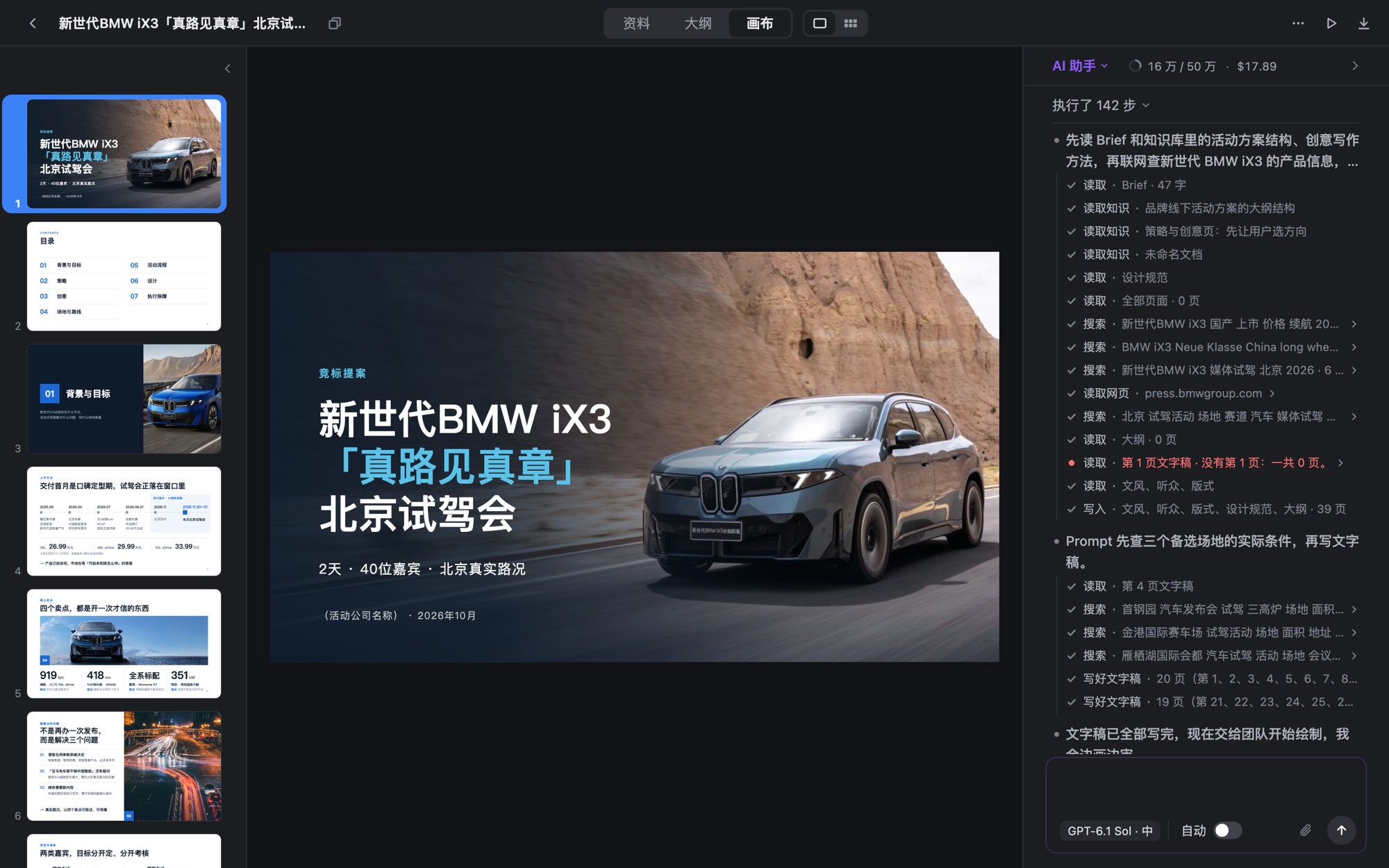
Task: Select slide 6 不是再办一次发布 thumbnail
Action: click(124, 766)
